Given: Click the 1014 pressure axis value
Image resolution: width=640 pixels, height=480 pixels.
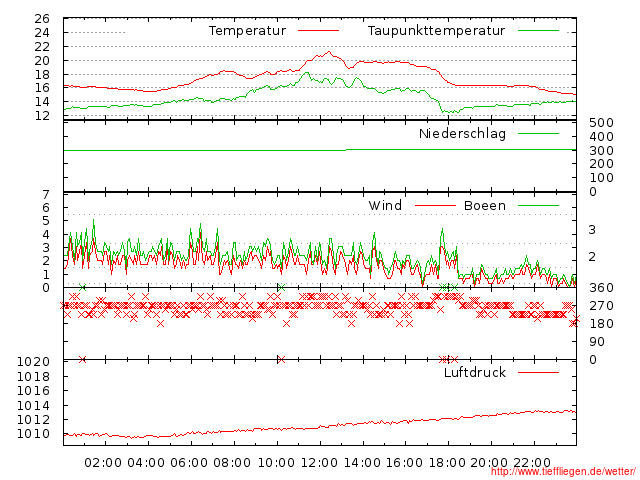Looking at the screenshot, I should [x=33, y=406].
